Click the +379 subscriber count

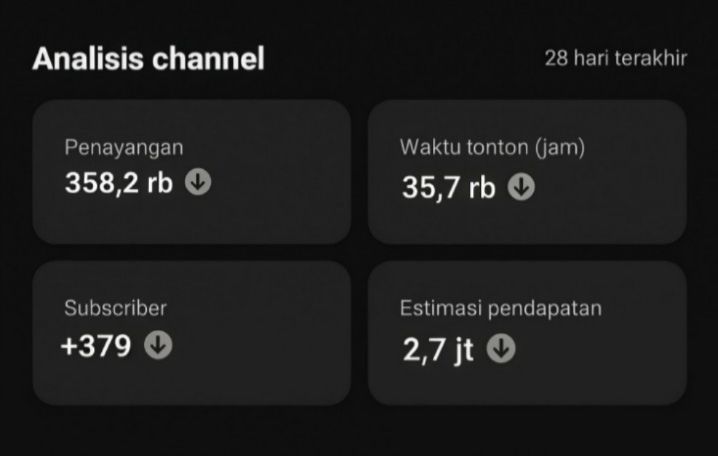[96, 346]
